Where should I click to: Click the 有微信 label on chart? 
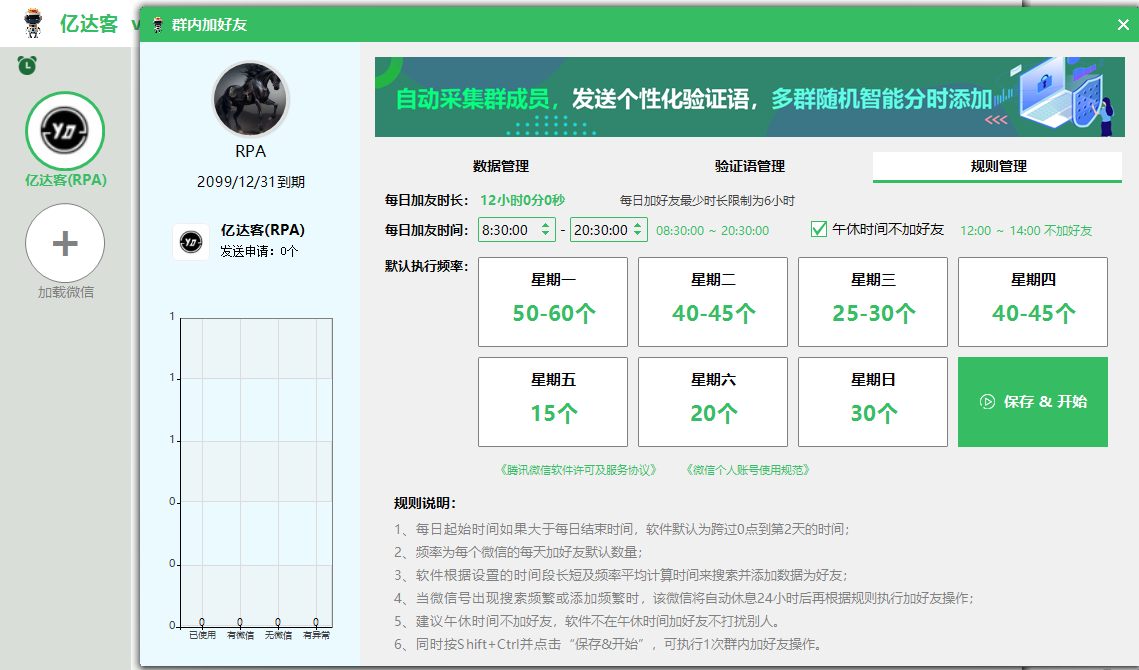[240, 635]
